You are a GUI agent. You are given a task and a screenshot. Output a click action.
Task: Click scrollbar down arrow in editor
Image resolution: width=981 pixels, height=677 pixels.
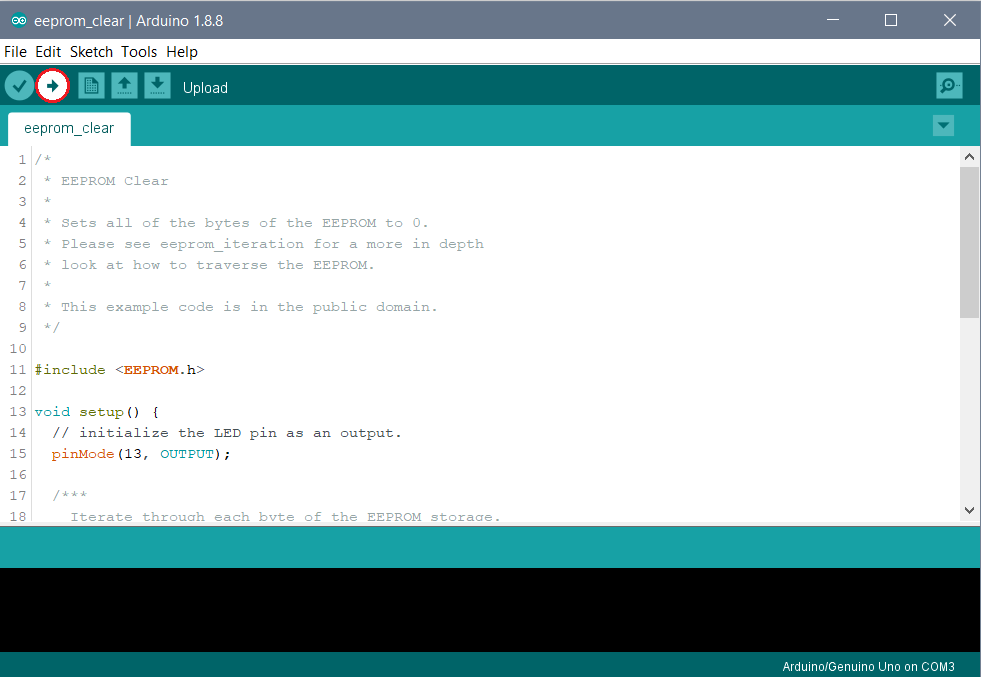pos(969,510)
